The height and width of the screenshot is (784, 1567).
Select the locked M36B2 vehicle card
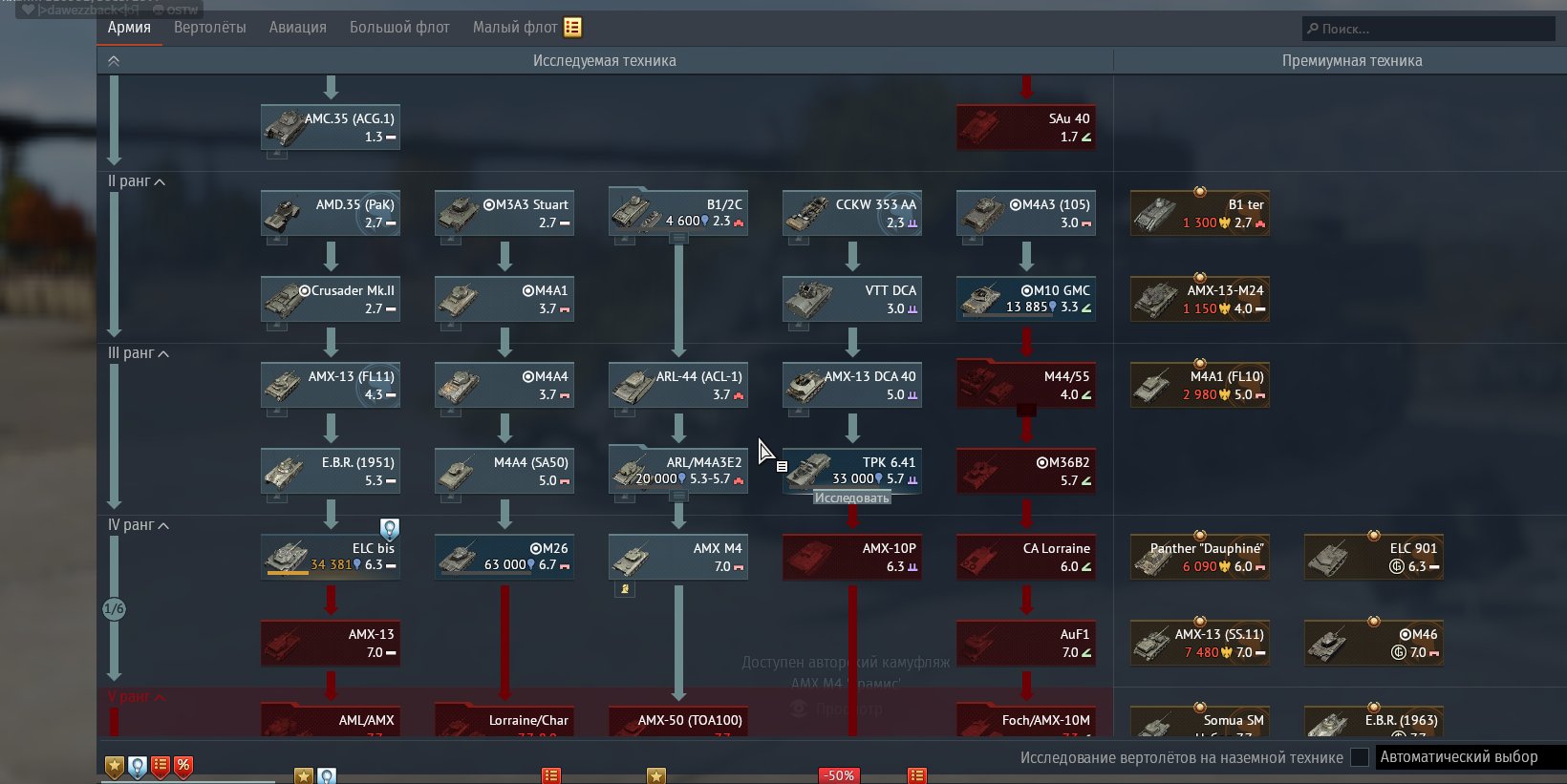click(x=1026, y=471)
